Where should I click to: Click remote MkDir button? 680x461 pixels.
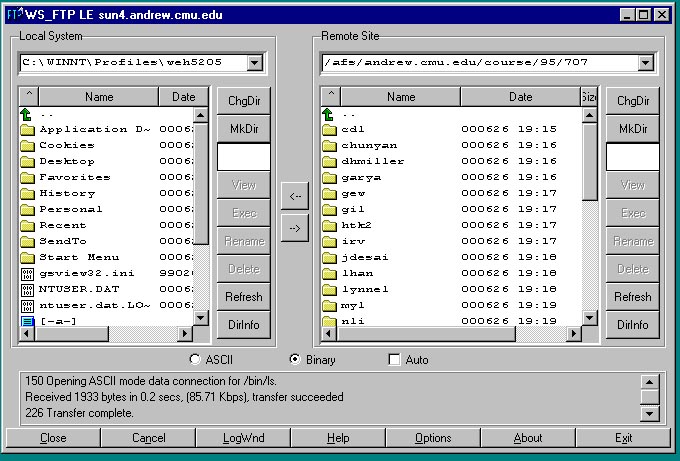click(633, 129)
